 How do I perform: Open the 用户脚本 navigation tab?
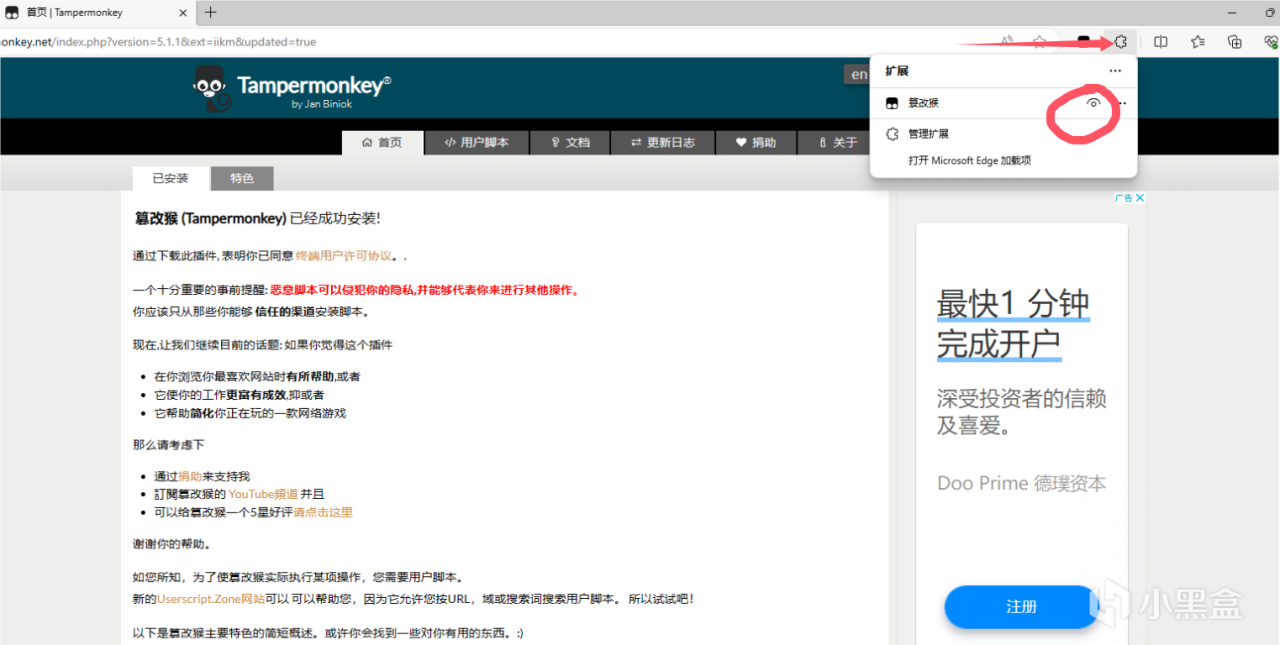coord(477,142)
